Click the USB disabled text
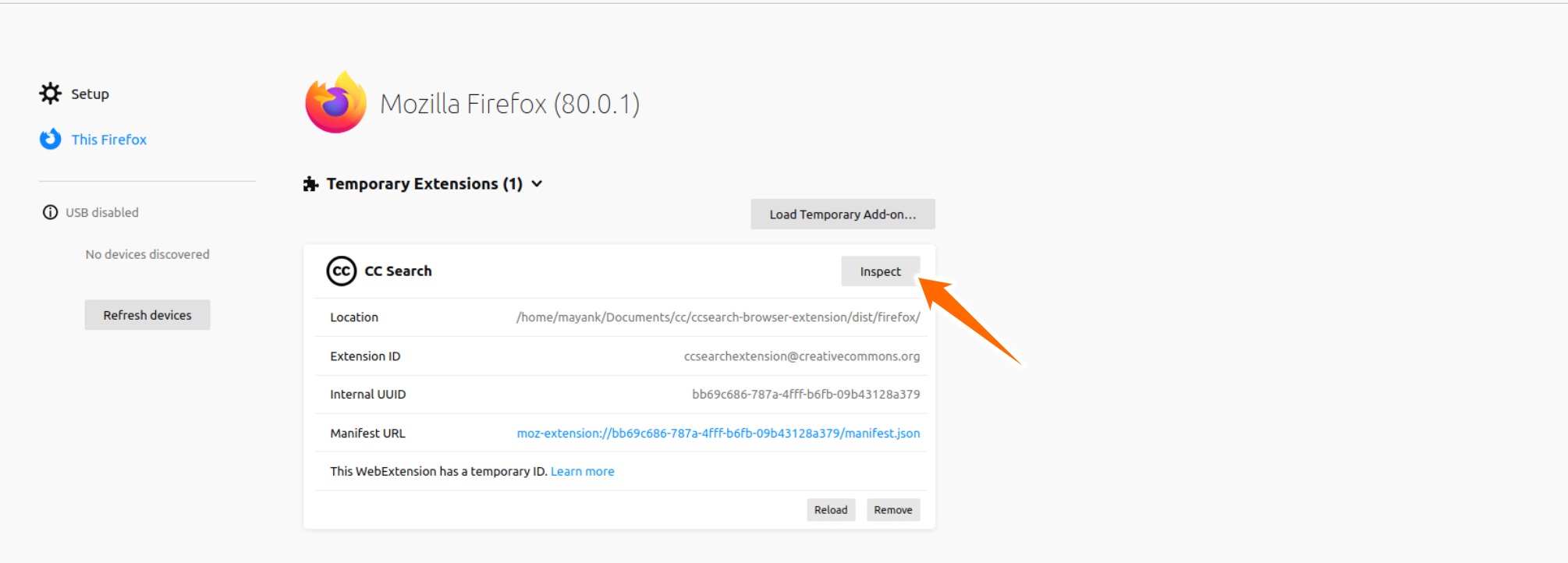Image resolution: width=1568 pixels, height=563 pixels. 102,213
